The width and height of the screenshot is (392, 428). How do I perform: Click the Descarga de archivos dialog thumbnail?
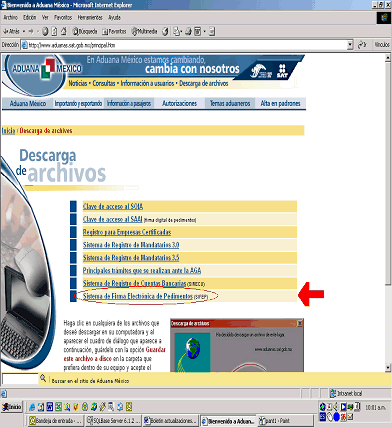pyautogui.click(x=237, y=345)
